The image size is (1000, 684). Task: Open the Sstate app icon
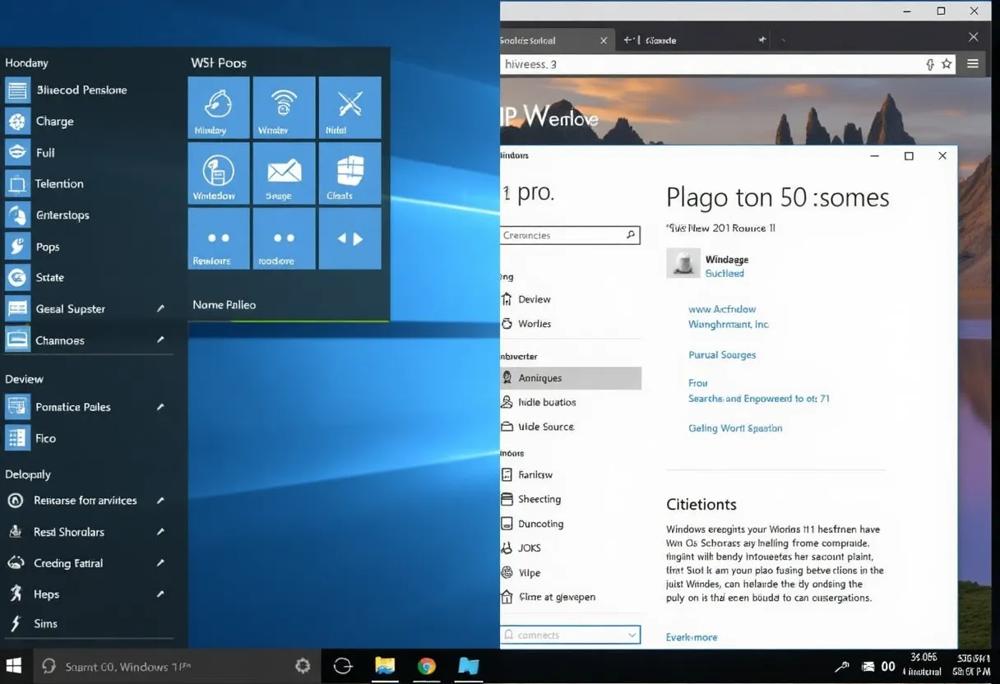[17, 277]
